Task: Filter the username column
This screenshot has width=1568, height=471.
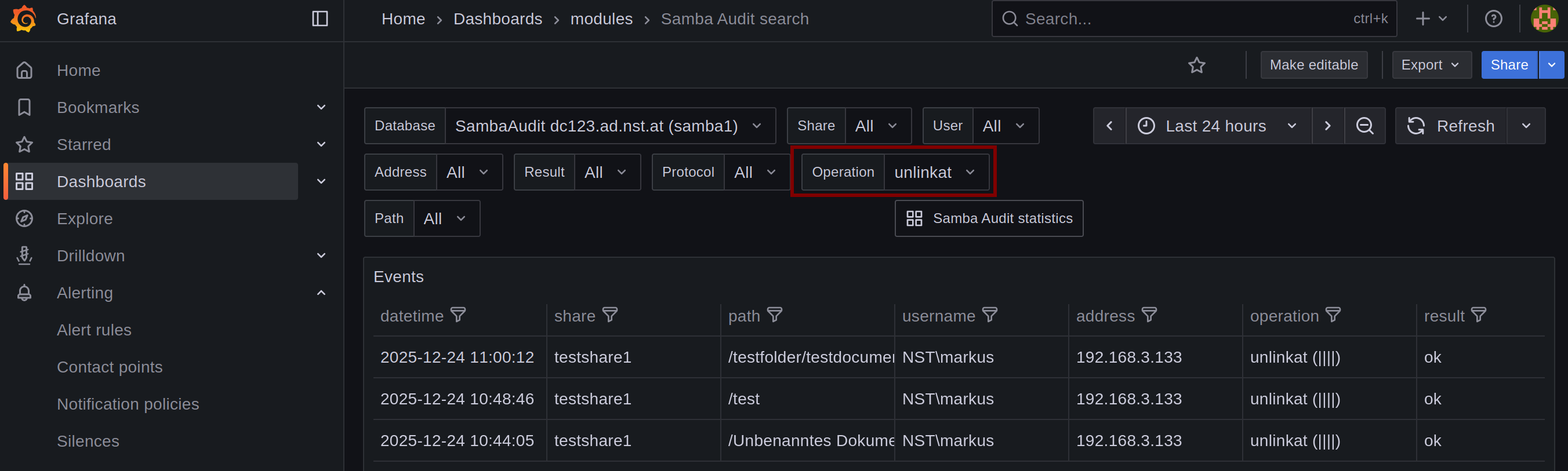Action: [990, 315]
